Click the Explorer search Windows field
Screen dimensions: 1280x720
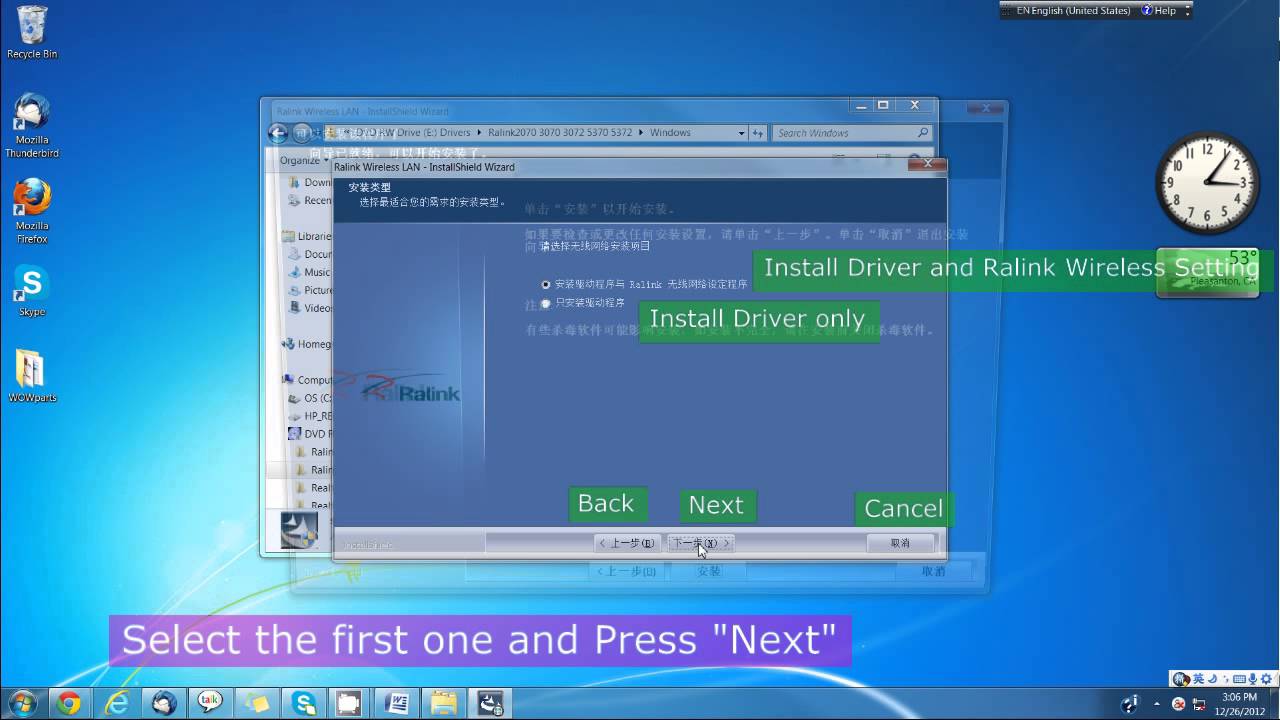pyautogui.click(x=853, y=133)
